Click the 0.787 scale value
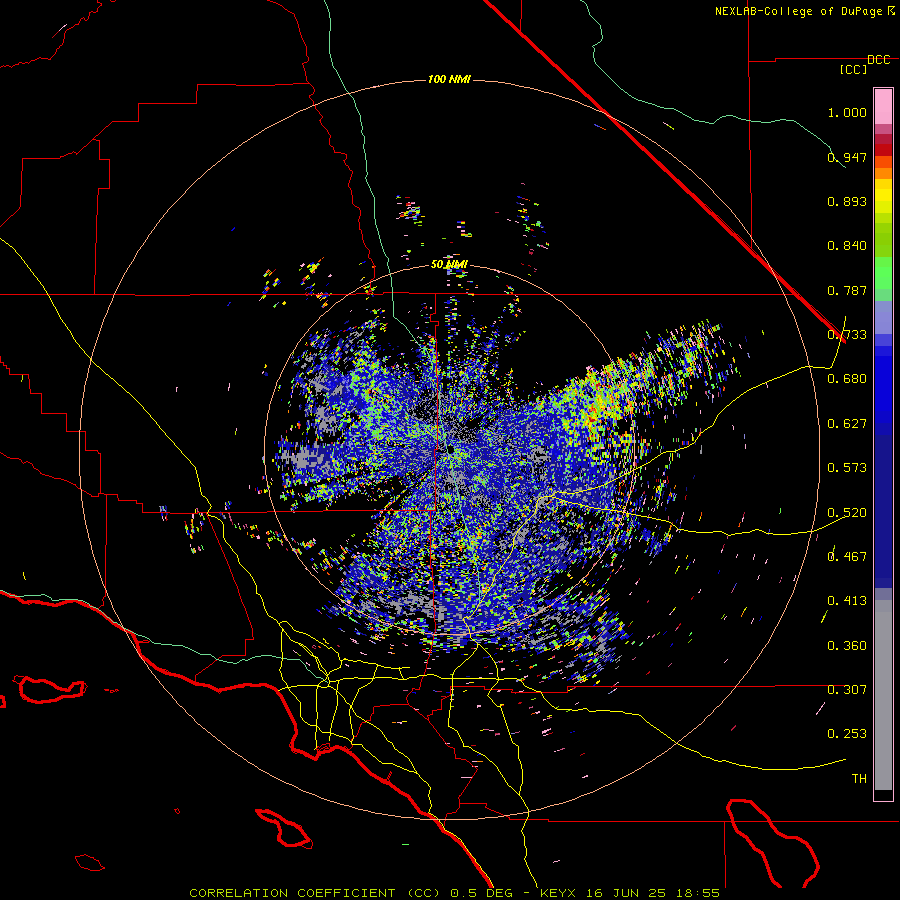Screen dimensions: 900x900 tap(847, 290)
